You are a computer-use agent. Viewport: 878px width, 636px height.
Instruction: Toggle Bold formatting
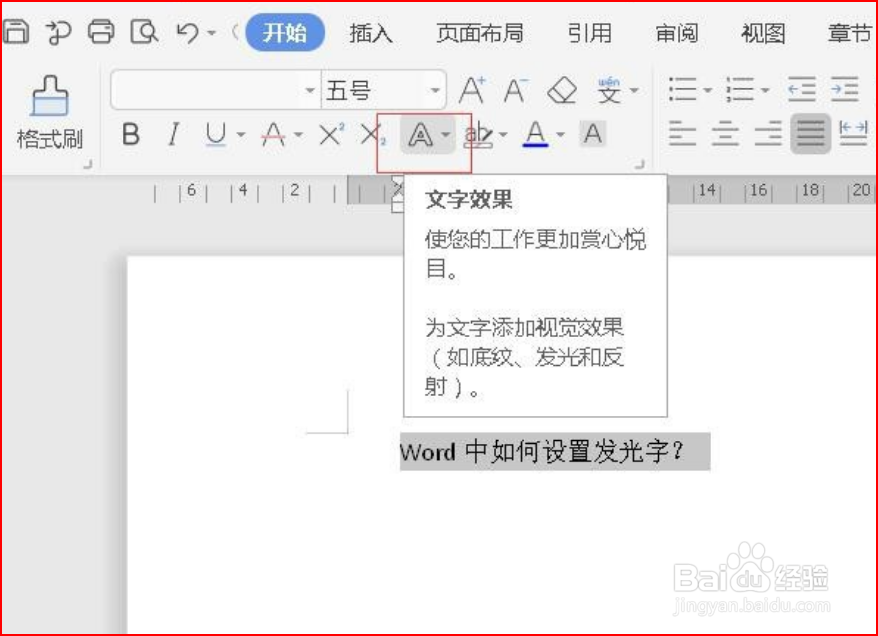click(130, 134)
